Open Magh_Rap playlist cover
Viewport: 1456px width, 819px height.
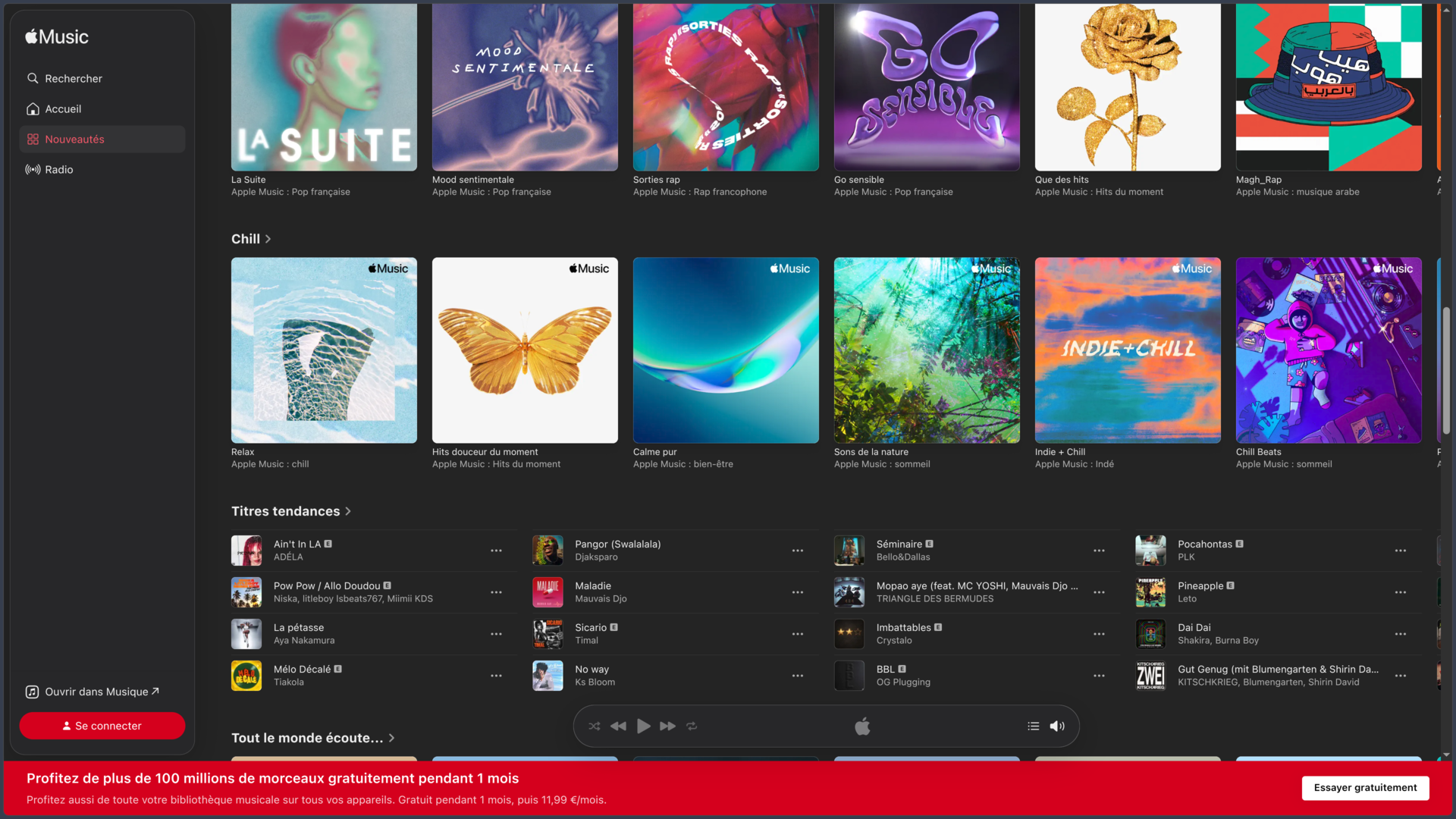click(1329, 87)
